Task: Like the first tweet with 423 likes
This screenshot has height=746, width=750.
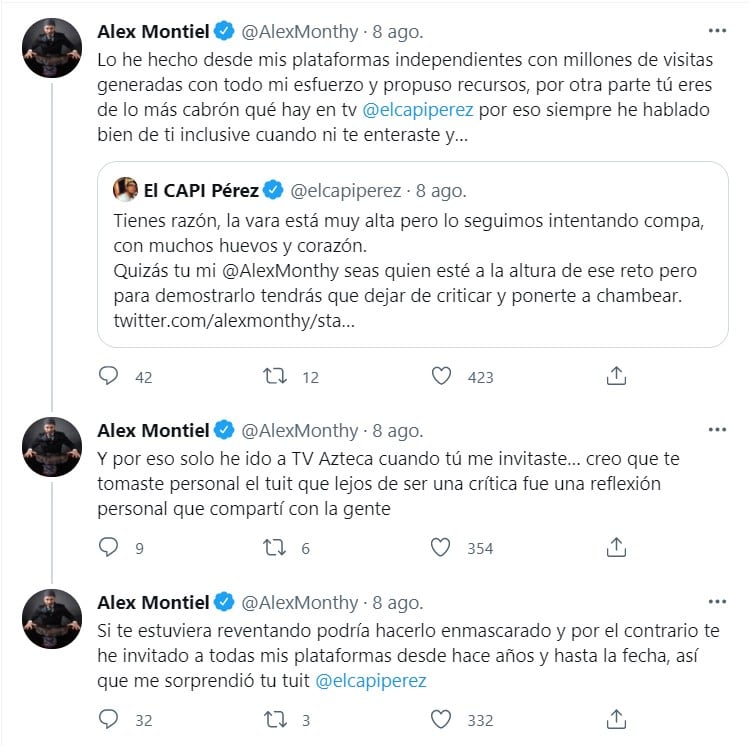Action: [441, 376]
